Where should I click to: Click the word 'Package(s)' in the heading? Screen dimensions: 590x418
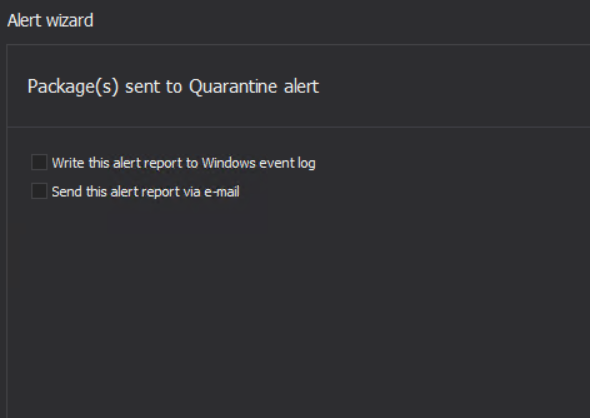[x=73, y=87]
